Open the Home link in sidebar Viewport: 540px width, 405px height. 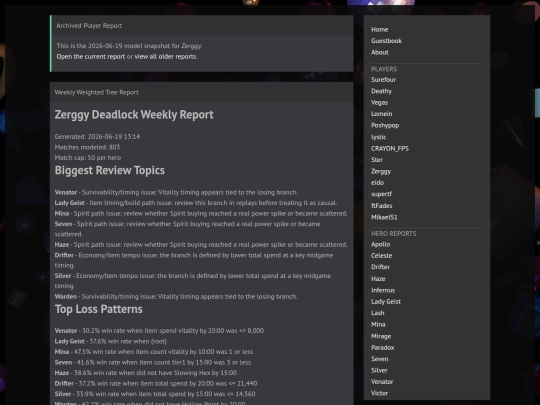380,30
